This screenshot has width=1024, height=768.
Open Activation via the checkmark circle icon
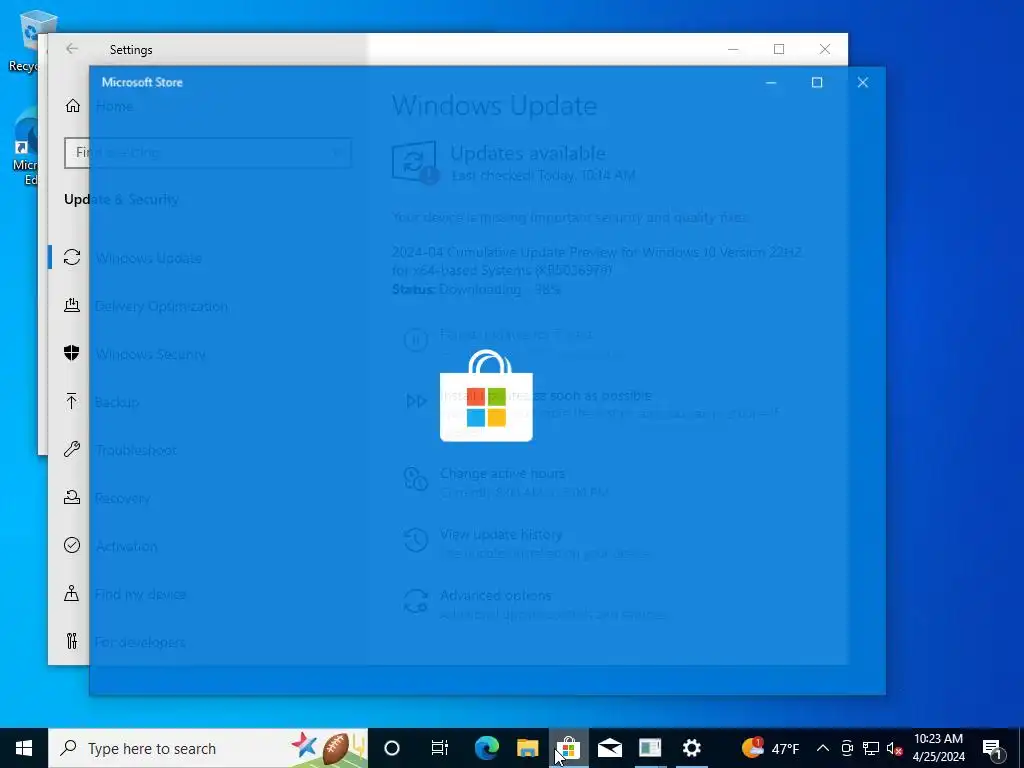click(72, 545)
